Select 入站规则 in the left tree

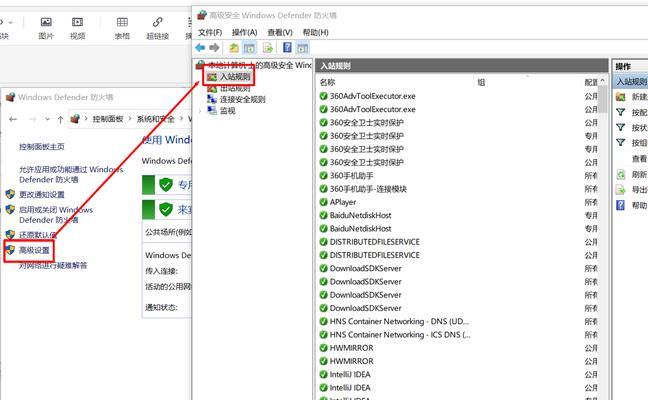pyautogui.click(x=235, y=77)
